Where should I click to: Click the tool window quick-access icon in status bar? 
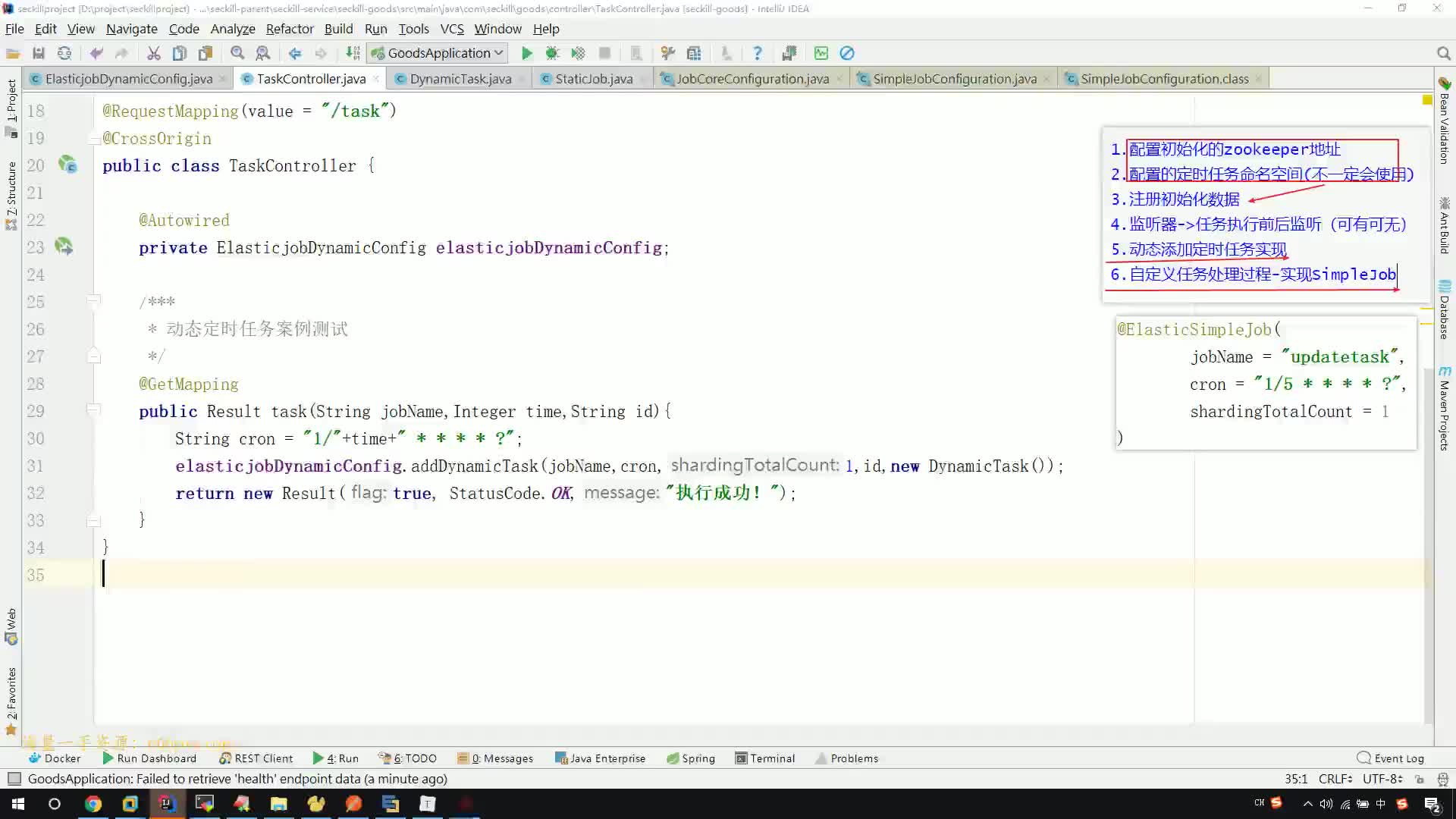click(14, 779)
